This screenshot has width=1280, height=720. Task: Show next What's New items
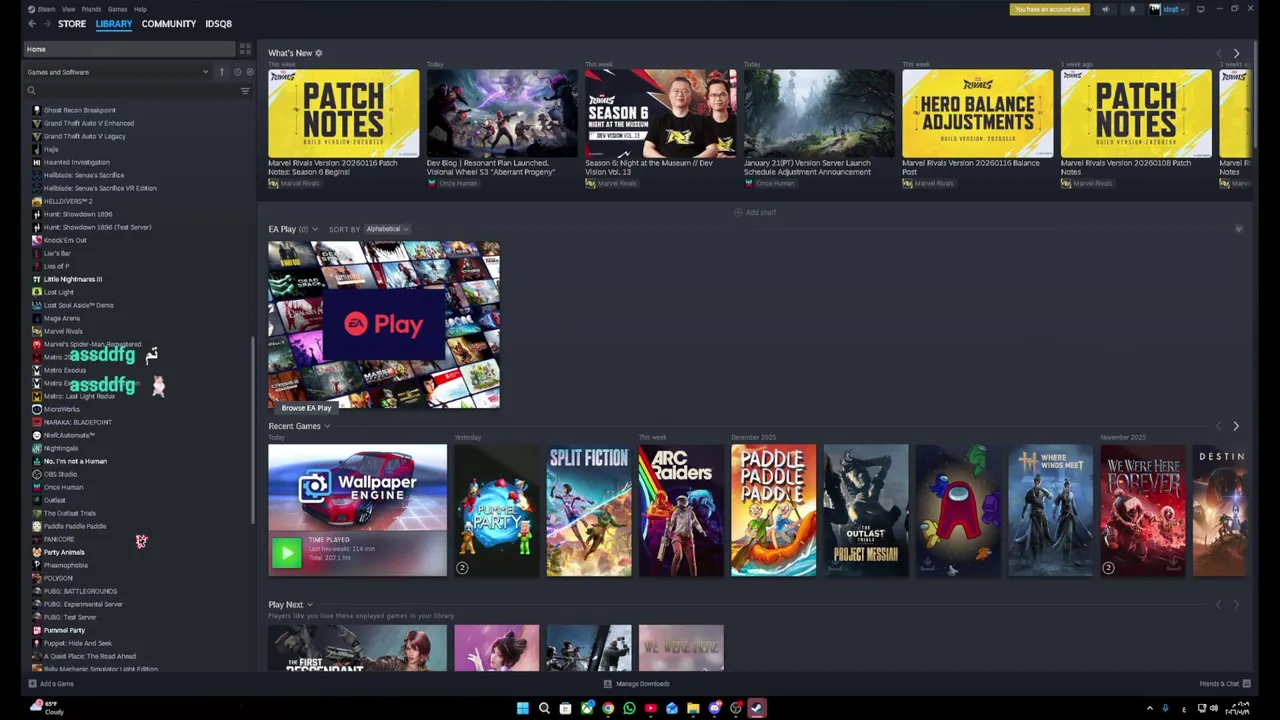point(1236,53)
